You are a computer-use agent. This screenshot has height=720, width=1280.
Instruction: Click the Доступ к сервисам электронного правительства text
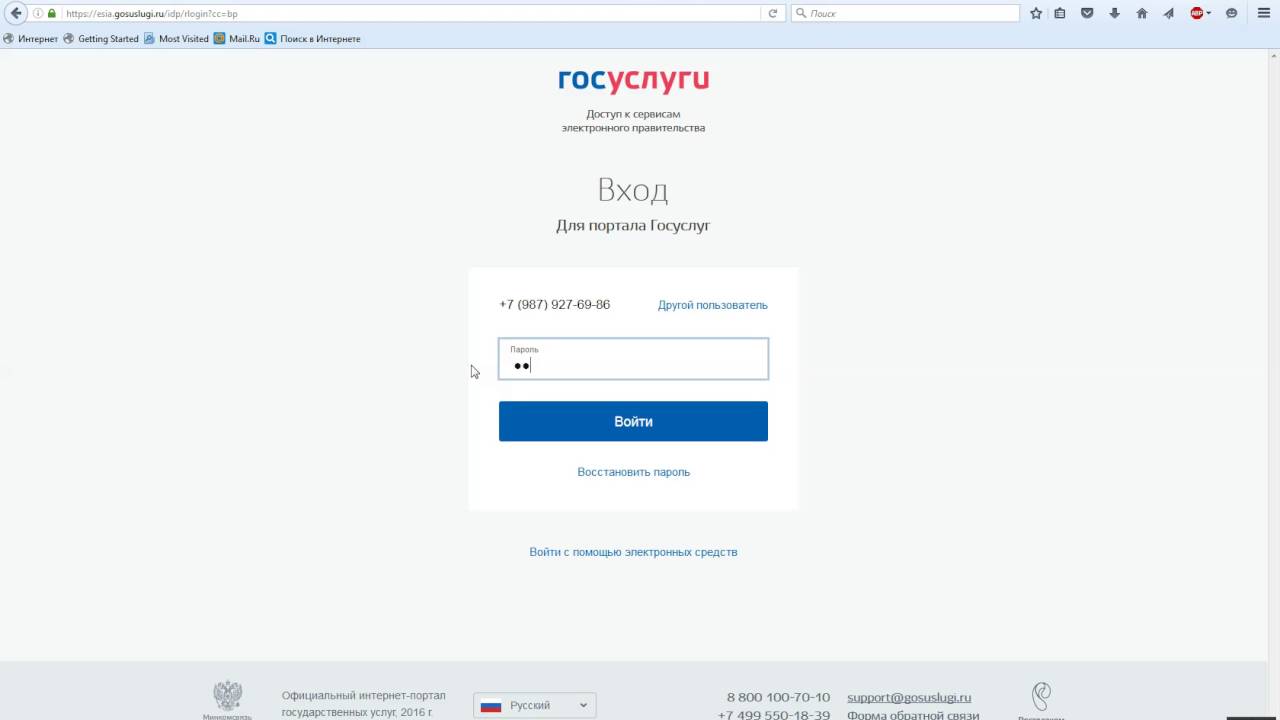coord(633,121)
